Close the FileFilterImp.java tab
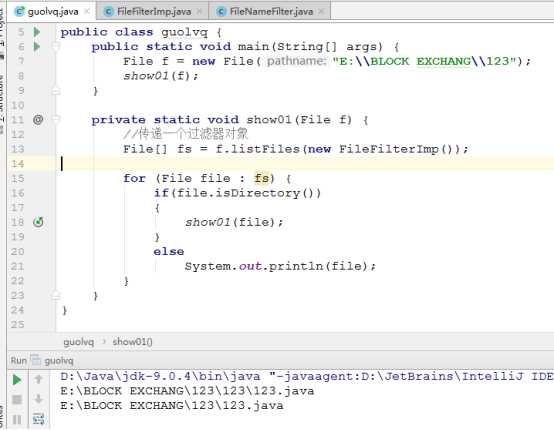 pyautogui.click(x=199, y=12)
